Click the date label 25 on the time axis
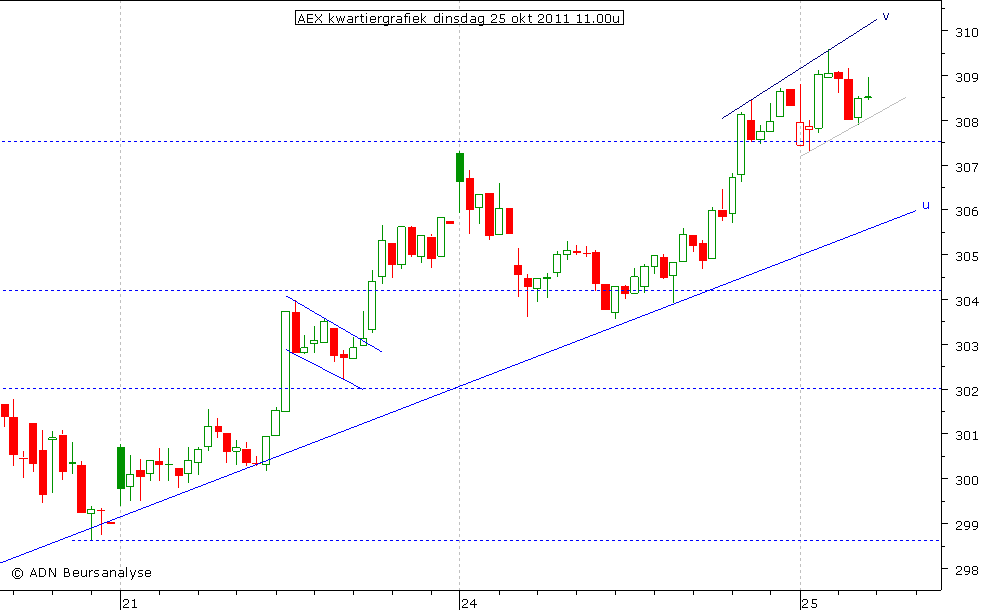This screenshot has height=610, width=982. [x=809, y=603]
